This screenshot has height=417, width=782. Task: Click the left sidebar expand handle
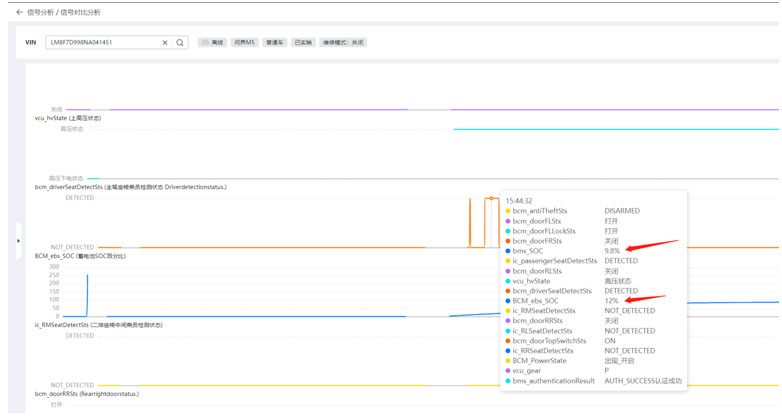[18, 241]
